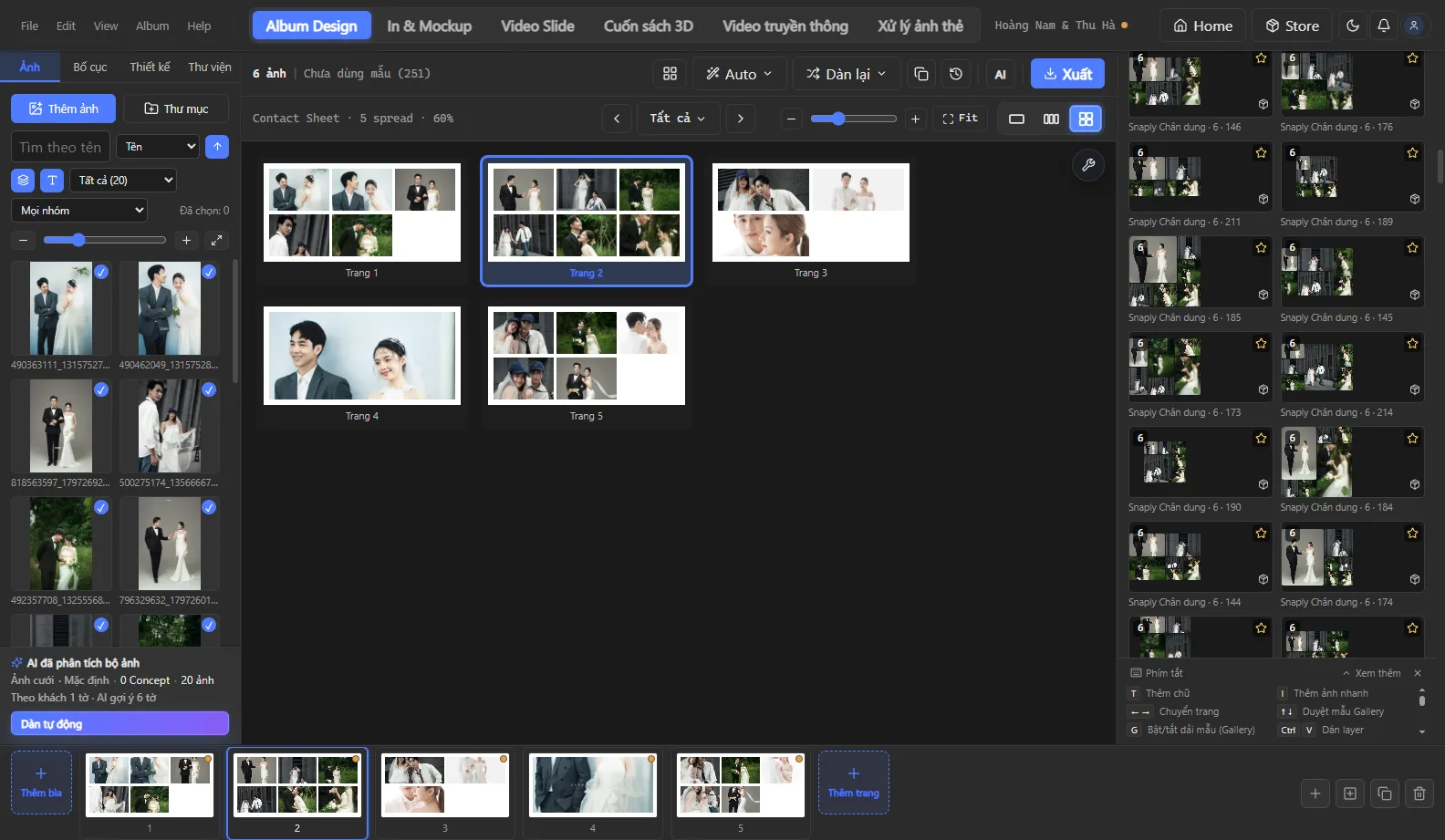Uncheck photo 818563597_17972692 checkmark

(x=101, y=389)
